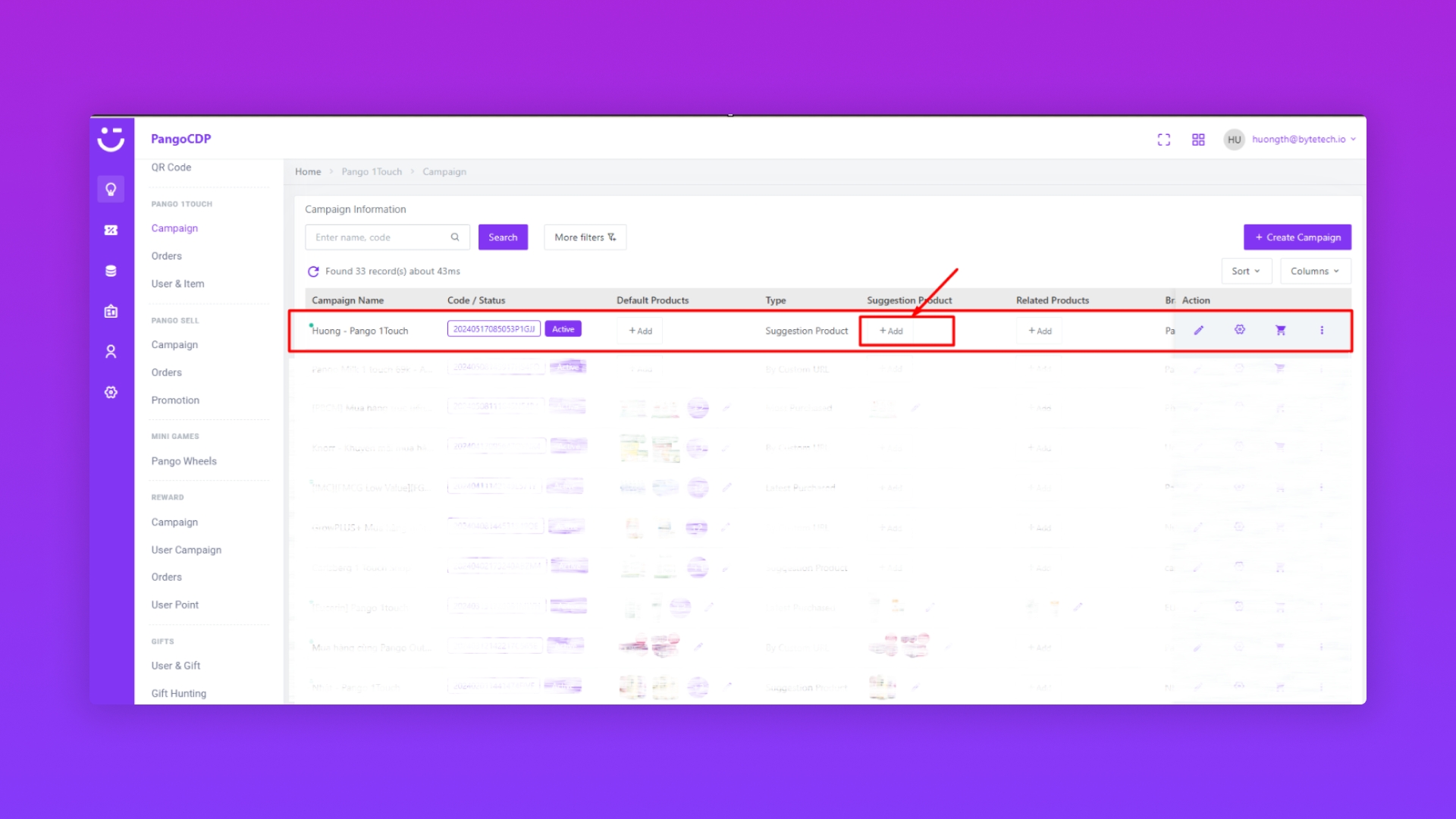Viewport: 1456px width, 819px height.
Task: Click the pencil edit icon for Huong campaign
Action: coord(1199,330)
